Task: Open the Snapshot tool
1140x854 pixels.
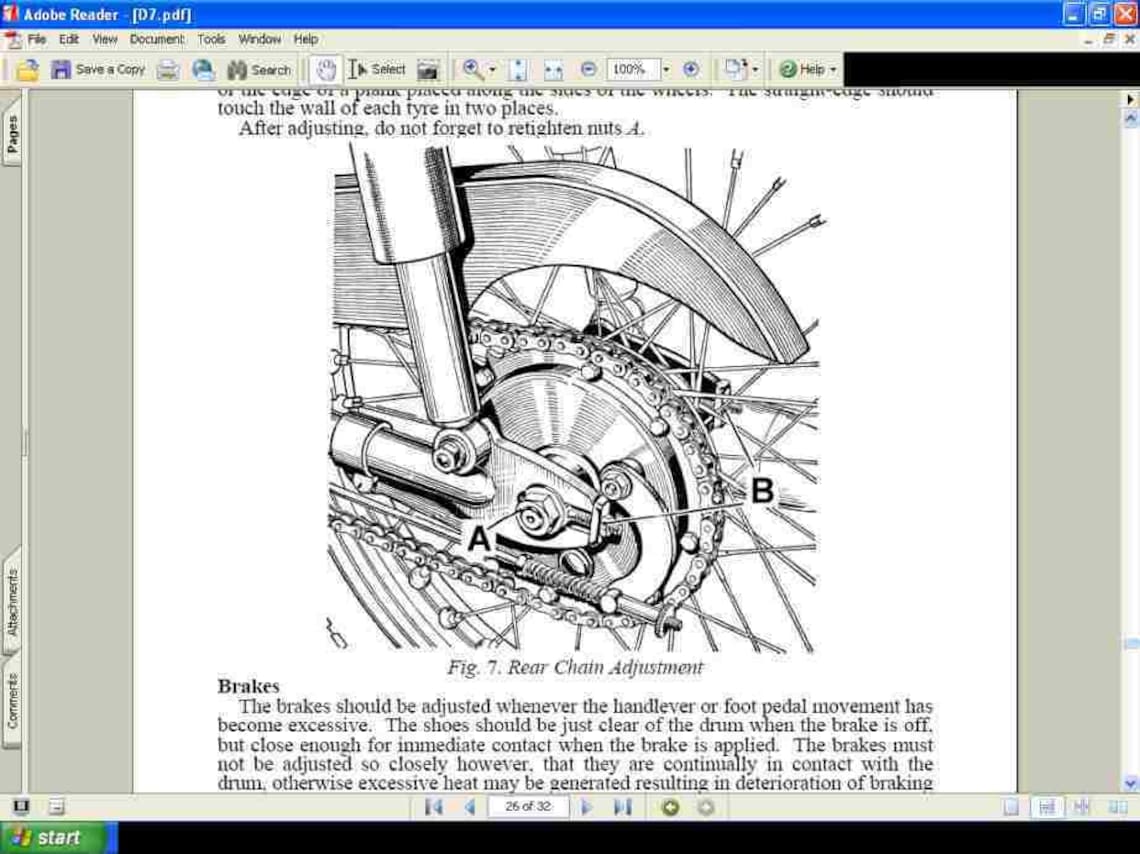Action: pos(428,69)
